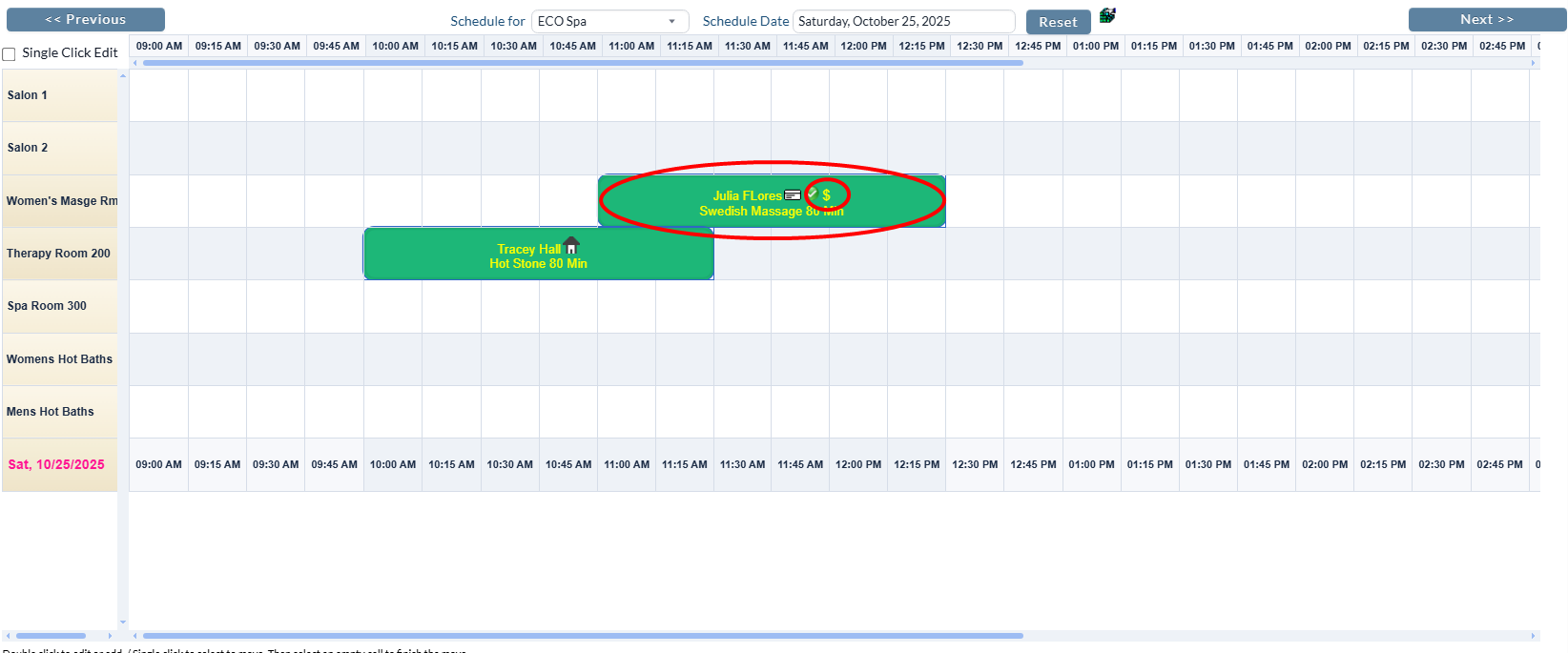The height and width of the screenshot is (653, 1568).
Task: Click the Therapy Room 200 label
Action: point(60,254)
